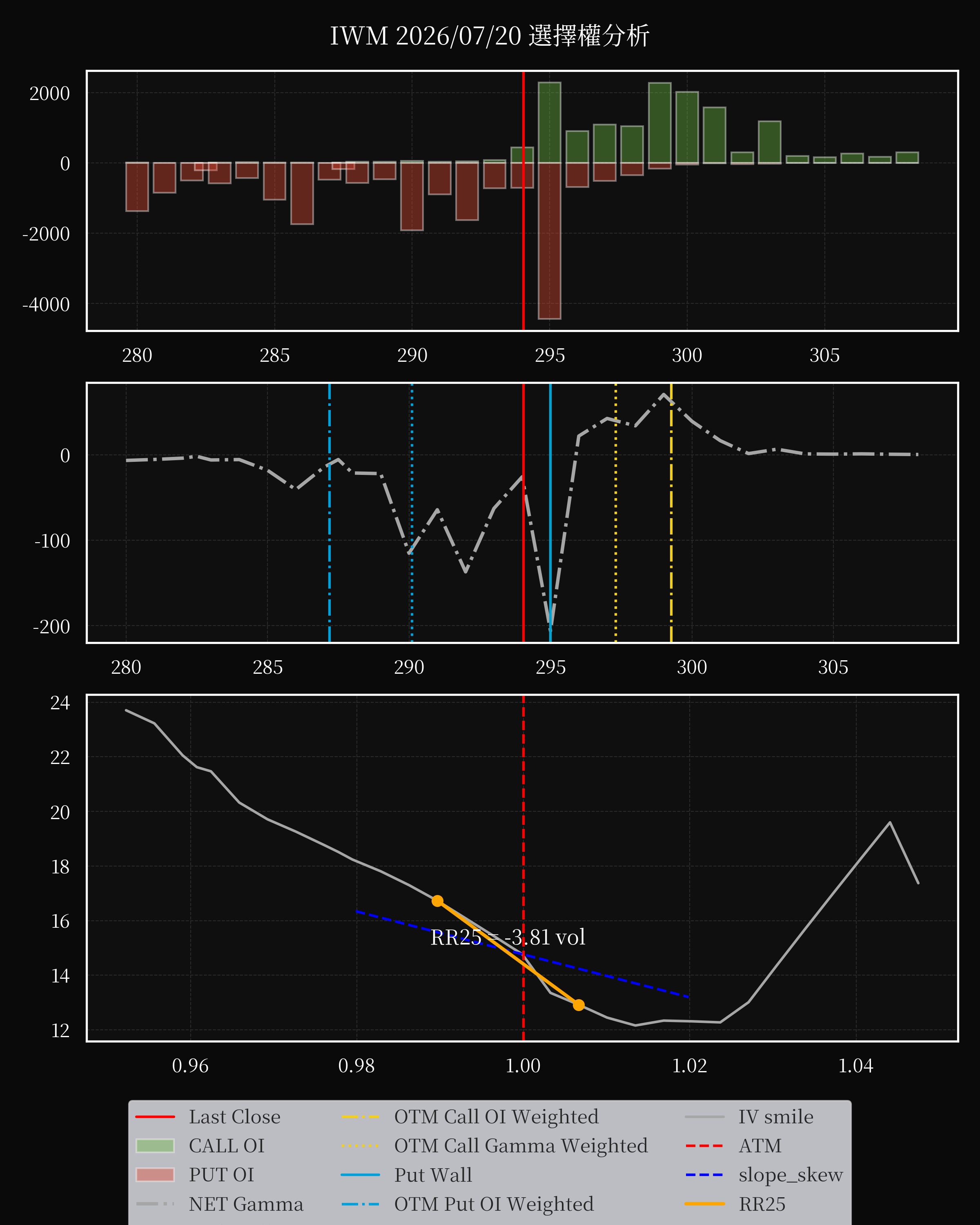Click the 1.04 x-axis label of the IV chart

(855, 1066)
